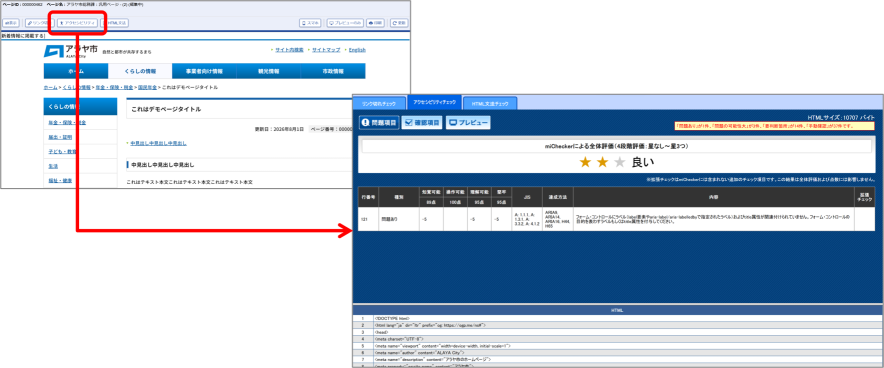This screenshot has width=884, height=368.
Task: Open 年金・保険・税金 in the sidebar
Action: coord(67,122)
